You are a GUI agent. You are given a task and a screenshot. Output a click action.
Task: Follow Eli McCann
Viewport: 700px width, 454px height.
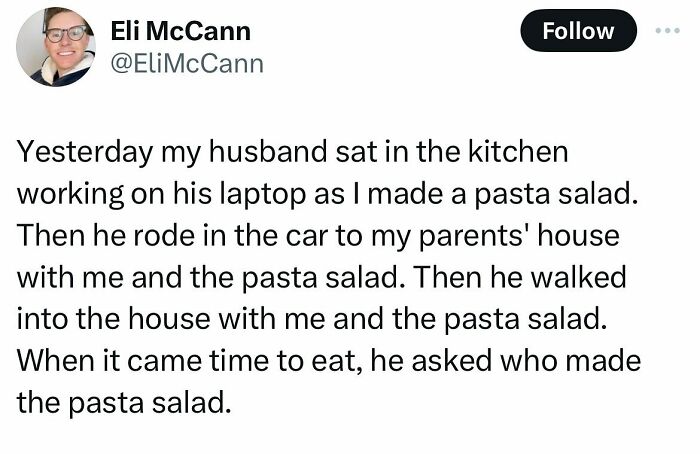pos(578,31)
